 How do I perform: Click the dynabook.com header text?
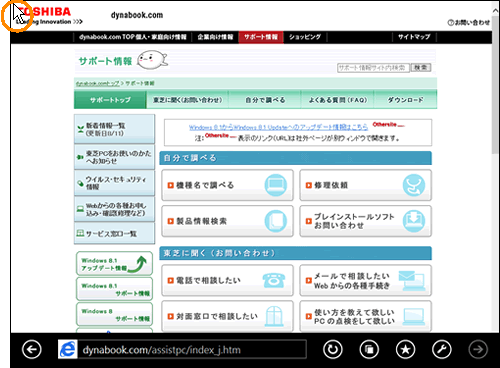137,15
